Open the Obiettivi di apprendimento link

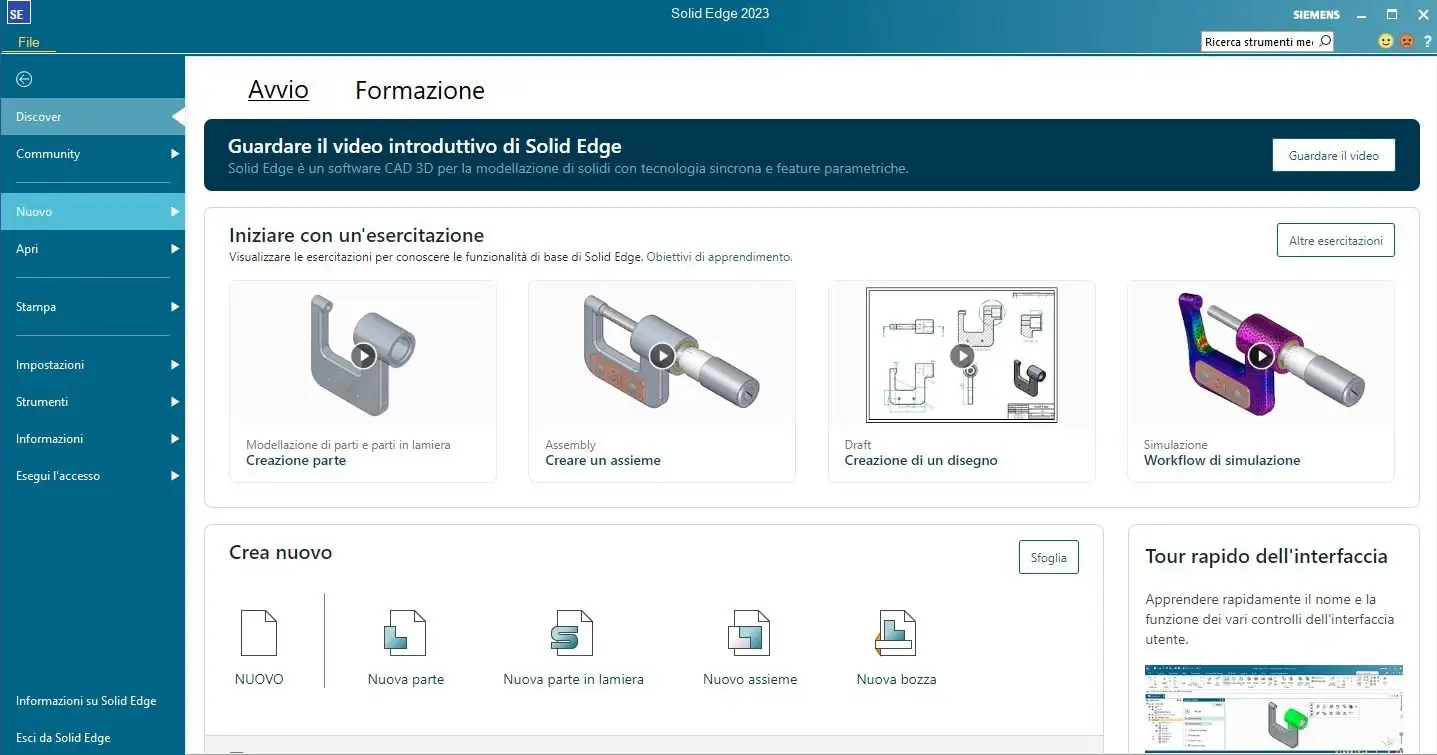click(x=719, y=257)
